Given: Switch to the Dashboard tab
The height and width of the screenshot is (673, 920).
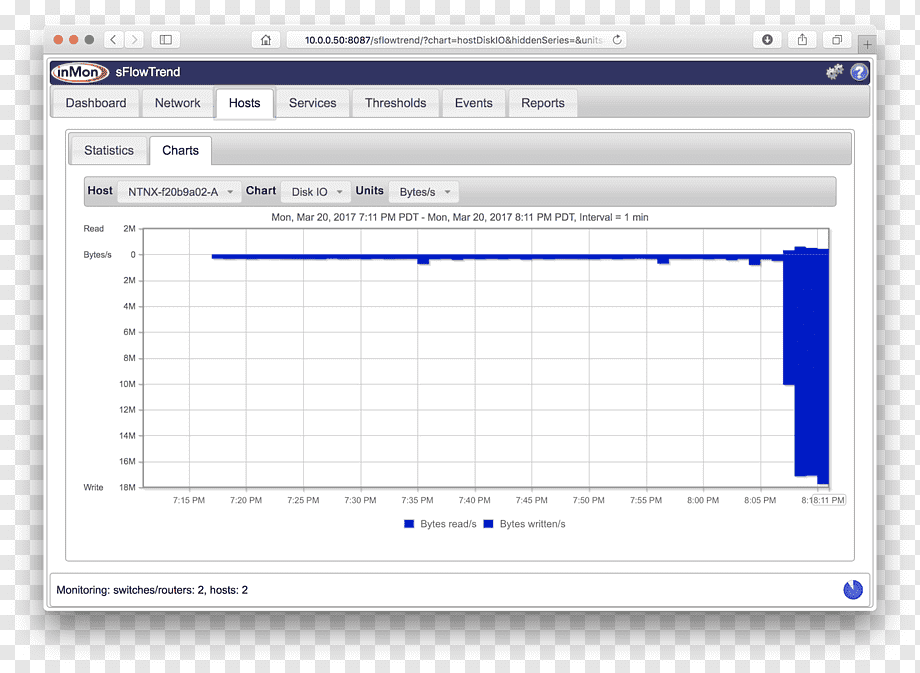Looking at the screenshot, I should (x=96, y=103).
